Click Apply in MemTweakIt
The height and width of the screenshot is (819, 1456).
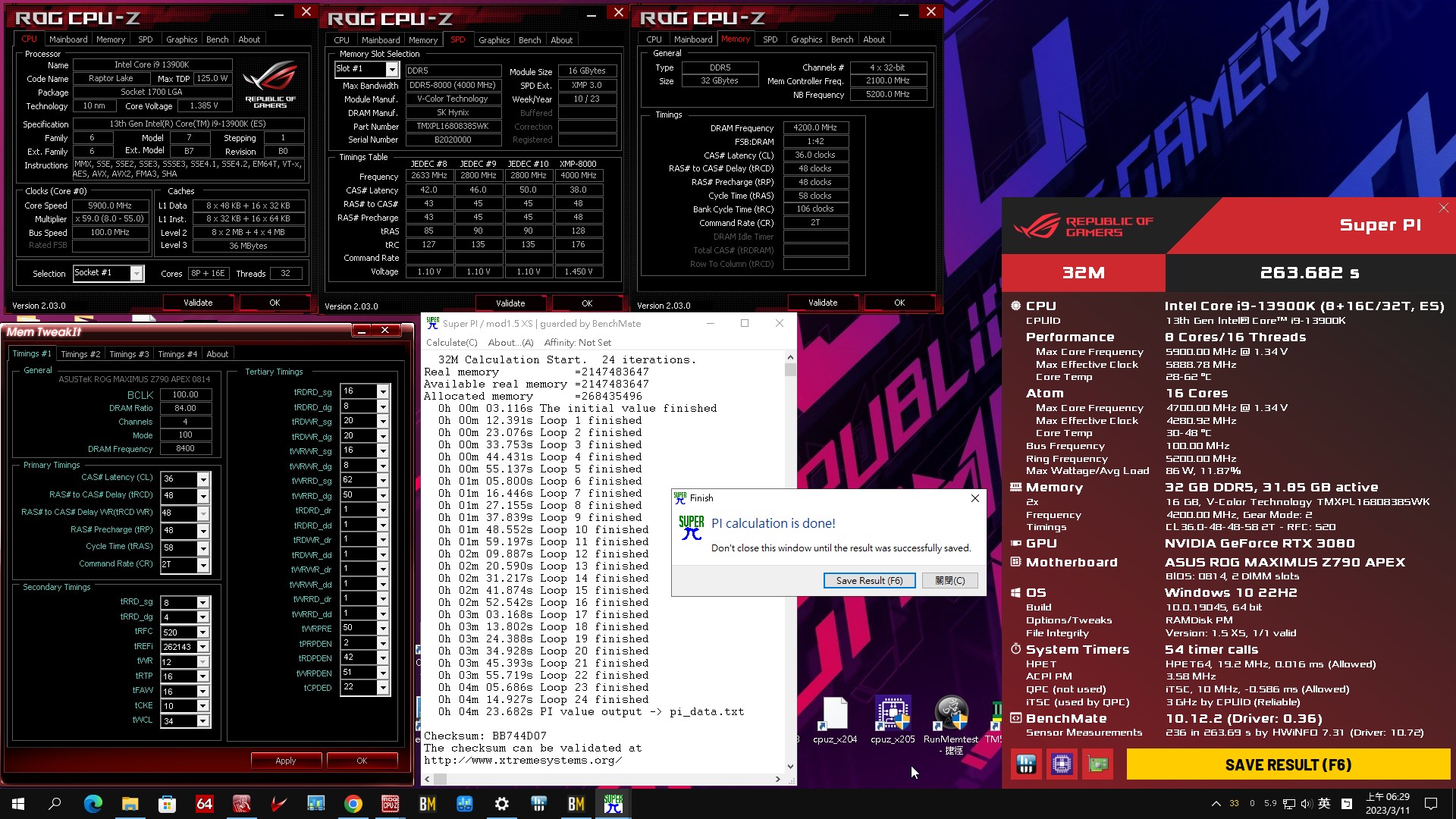pos(286,761)
